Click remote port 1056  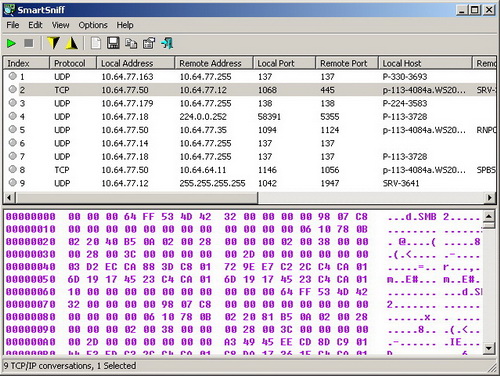(x=330, y=170)
